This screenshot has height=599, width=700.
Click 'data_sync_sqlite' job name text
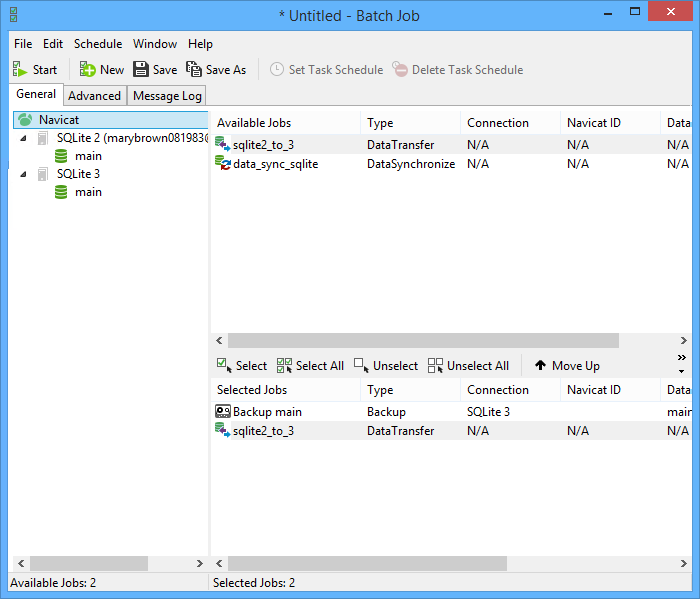click(275, 164)
